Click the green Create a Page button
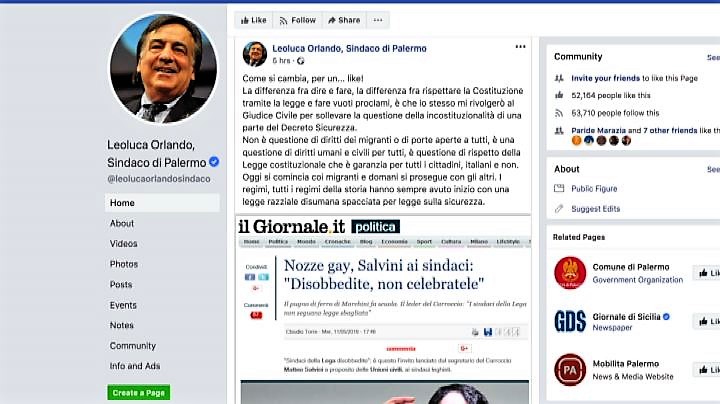This screenshot has width=720, height=404. pos(139,393)
